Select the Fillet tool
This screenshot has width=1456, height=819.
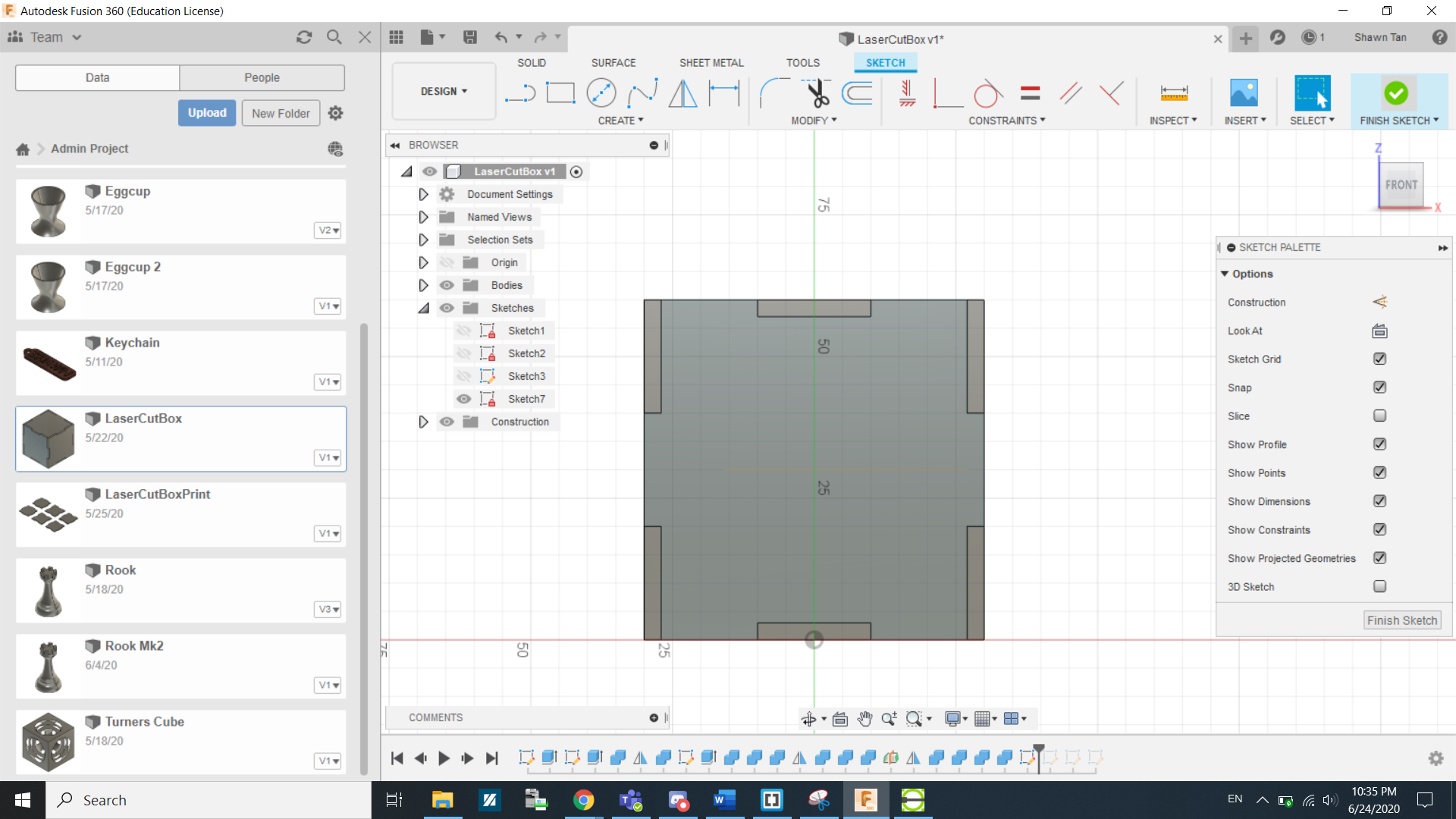[773, 93]
